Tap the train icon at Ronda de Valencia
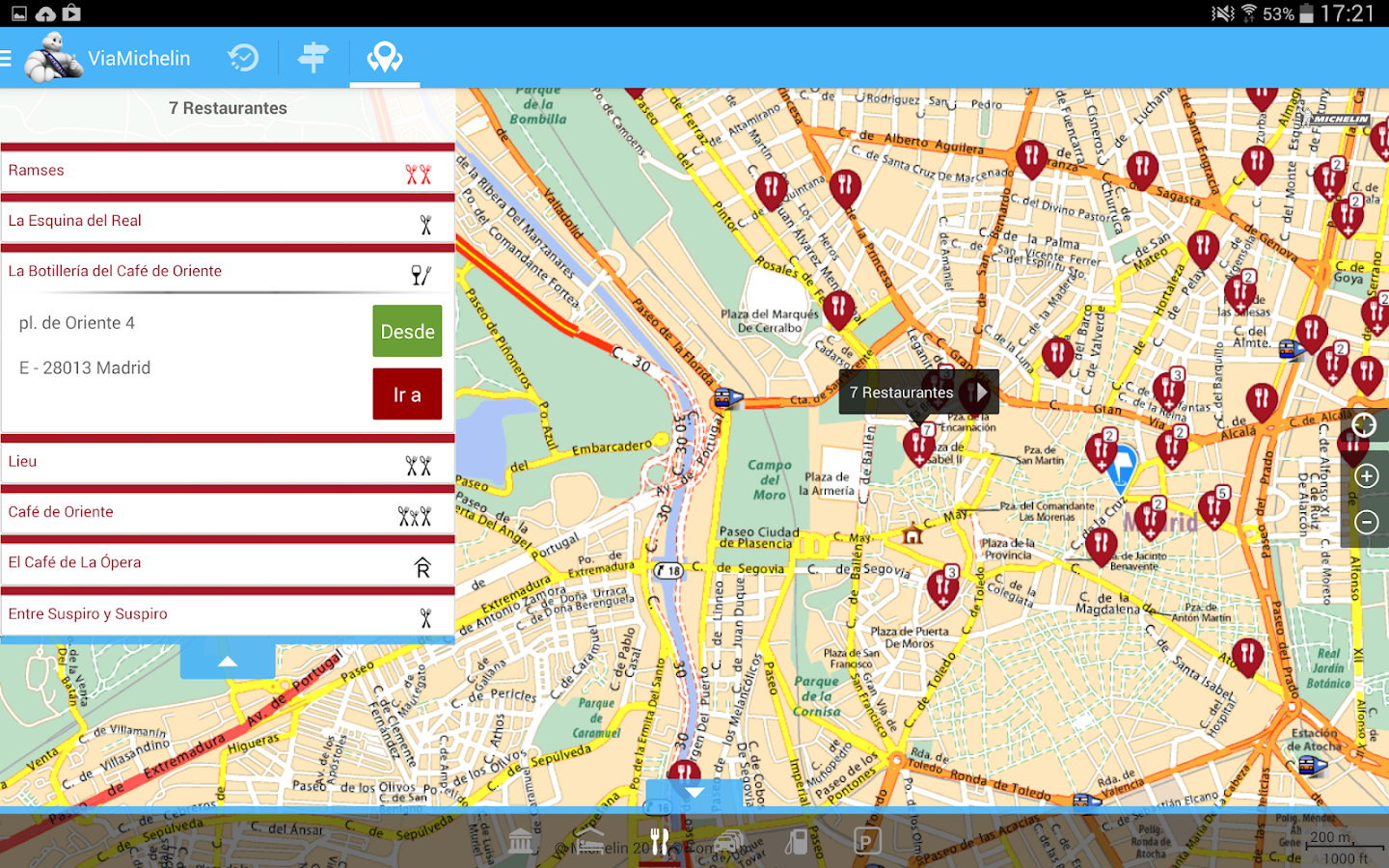The image size is (1389, 868). pos(1086,800)
